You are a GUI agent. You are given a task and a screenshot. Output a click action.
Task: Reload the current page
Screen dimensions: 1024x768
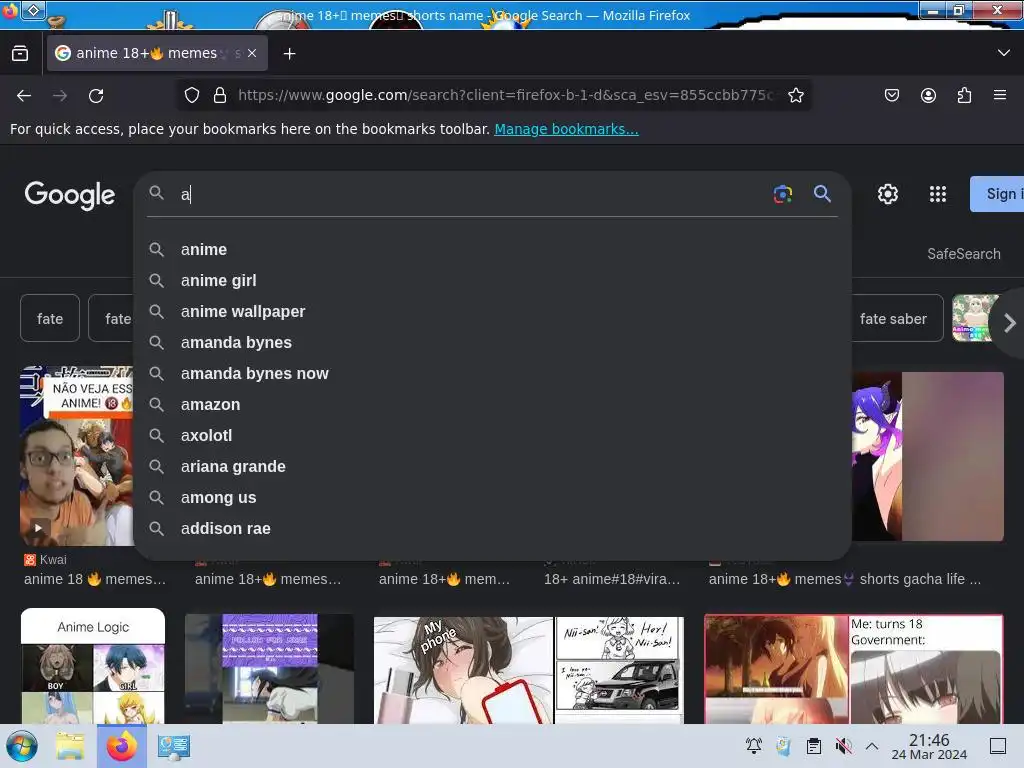pos(96,96)
